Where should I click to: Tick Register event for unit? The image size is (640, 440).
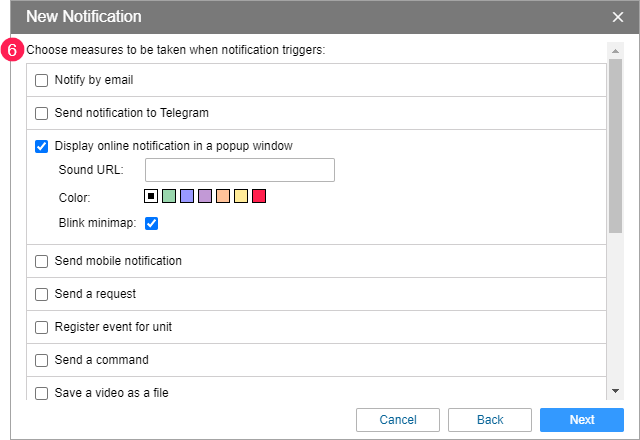[41, 327]
